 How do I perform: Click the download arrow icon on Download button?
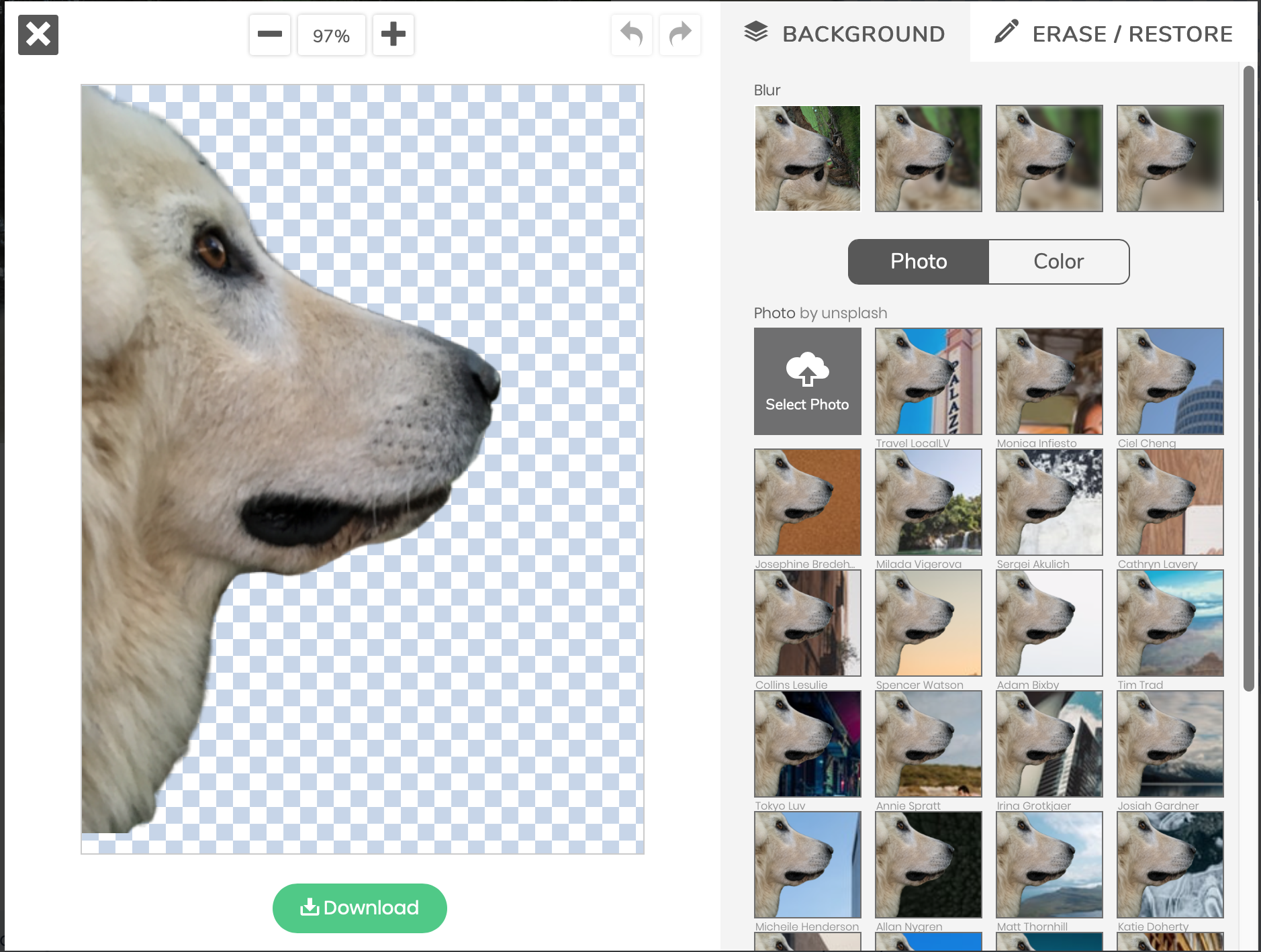[310, 907]
